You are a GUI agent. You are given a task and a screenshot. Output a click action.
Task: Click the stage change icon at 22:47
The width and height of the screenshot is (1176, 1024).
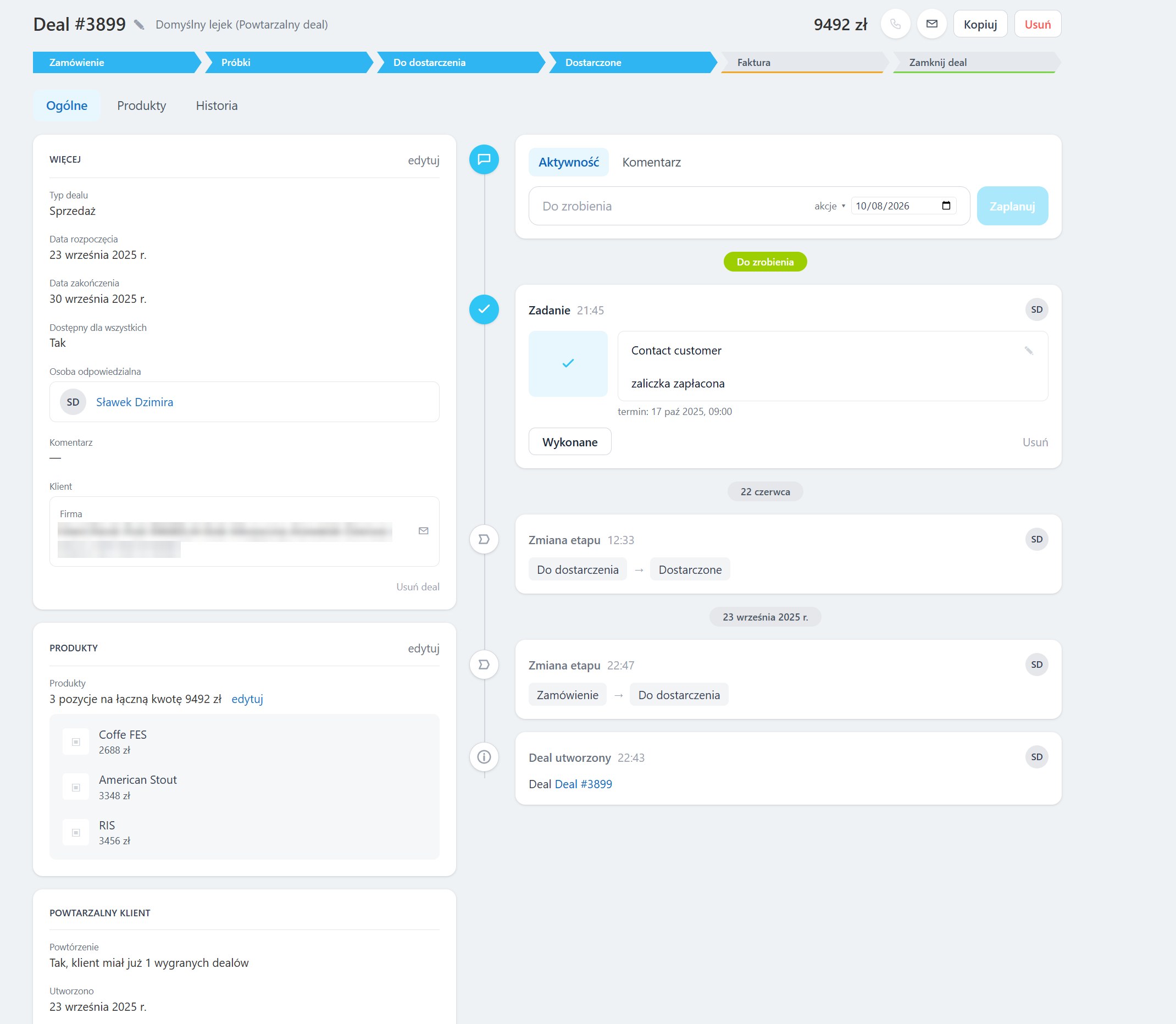(x=484, y=665)
